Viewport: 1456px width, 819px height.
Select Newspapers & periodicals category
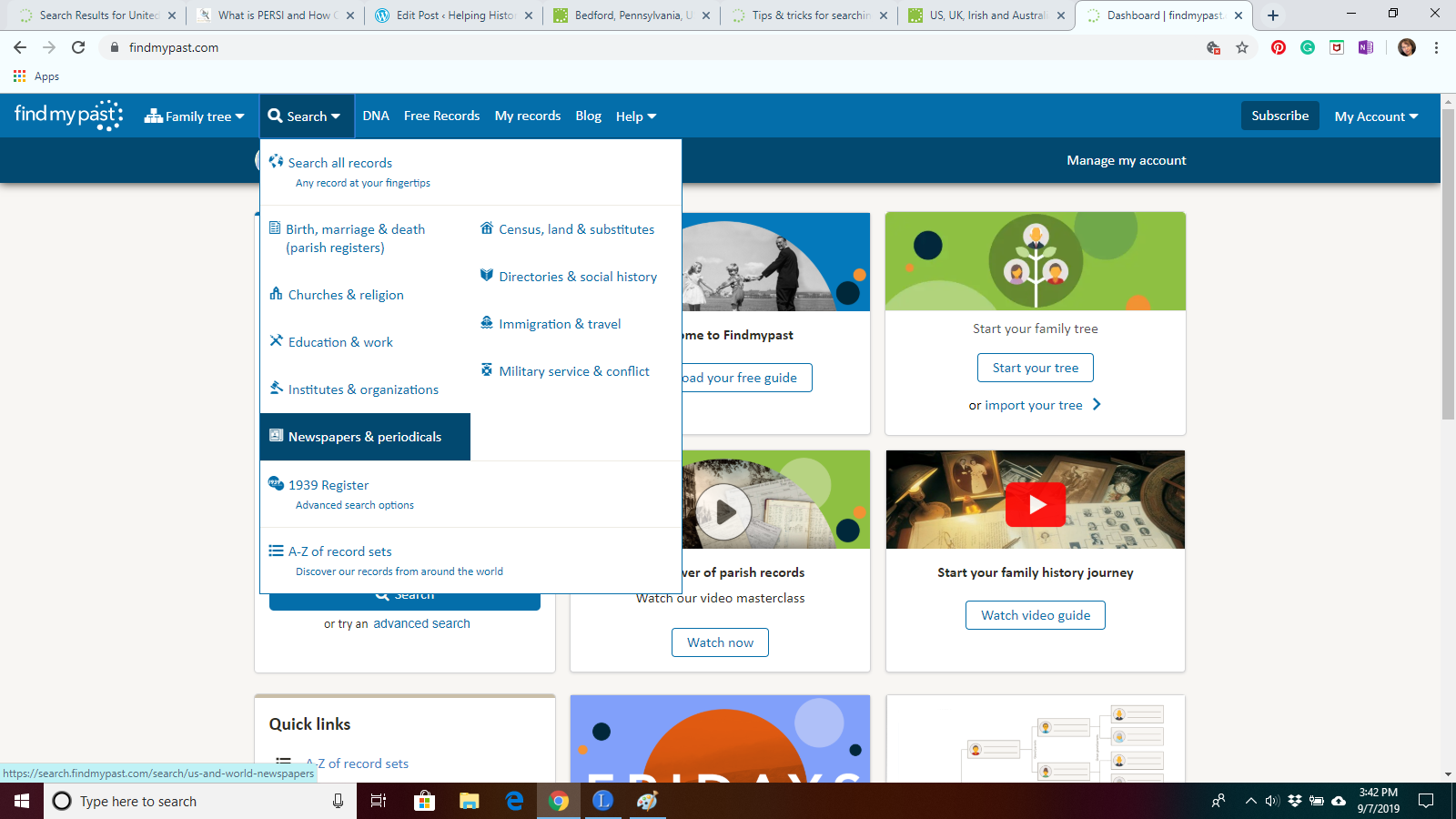tap(362, 437)
